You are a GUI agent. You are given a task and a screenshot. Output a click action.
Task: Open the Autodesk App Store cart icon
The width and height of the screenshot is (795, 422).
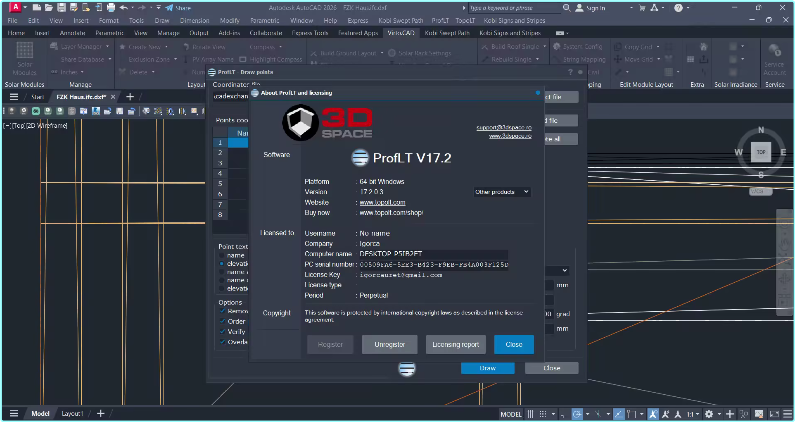point(642,8)
